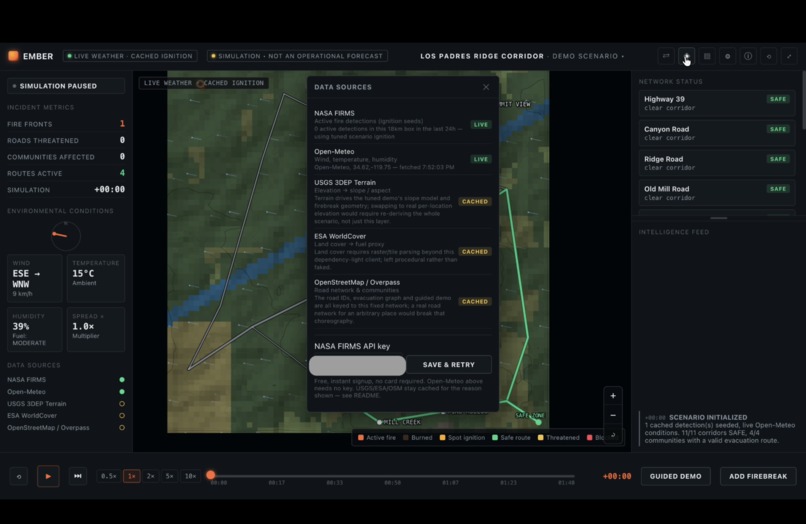Click Open-Meteo in sidebar data sources
Image resolution: width=806 pixels, height=524 pixels.
66,392
